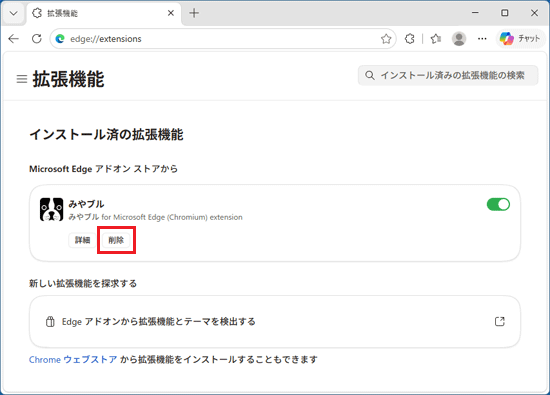Open the favorites list icon
Screen dimensions: 550x395
(436, 39)
